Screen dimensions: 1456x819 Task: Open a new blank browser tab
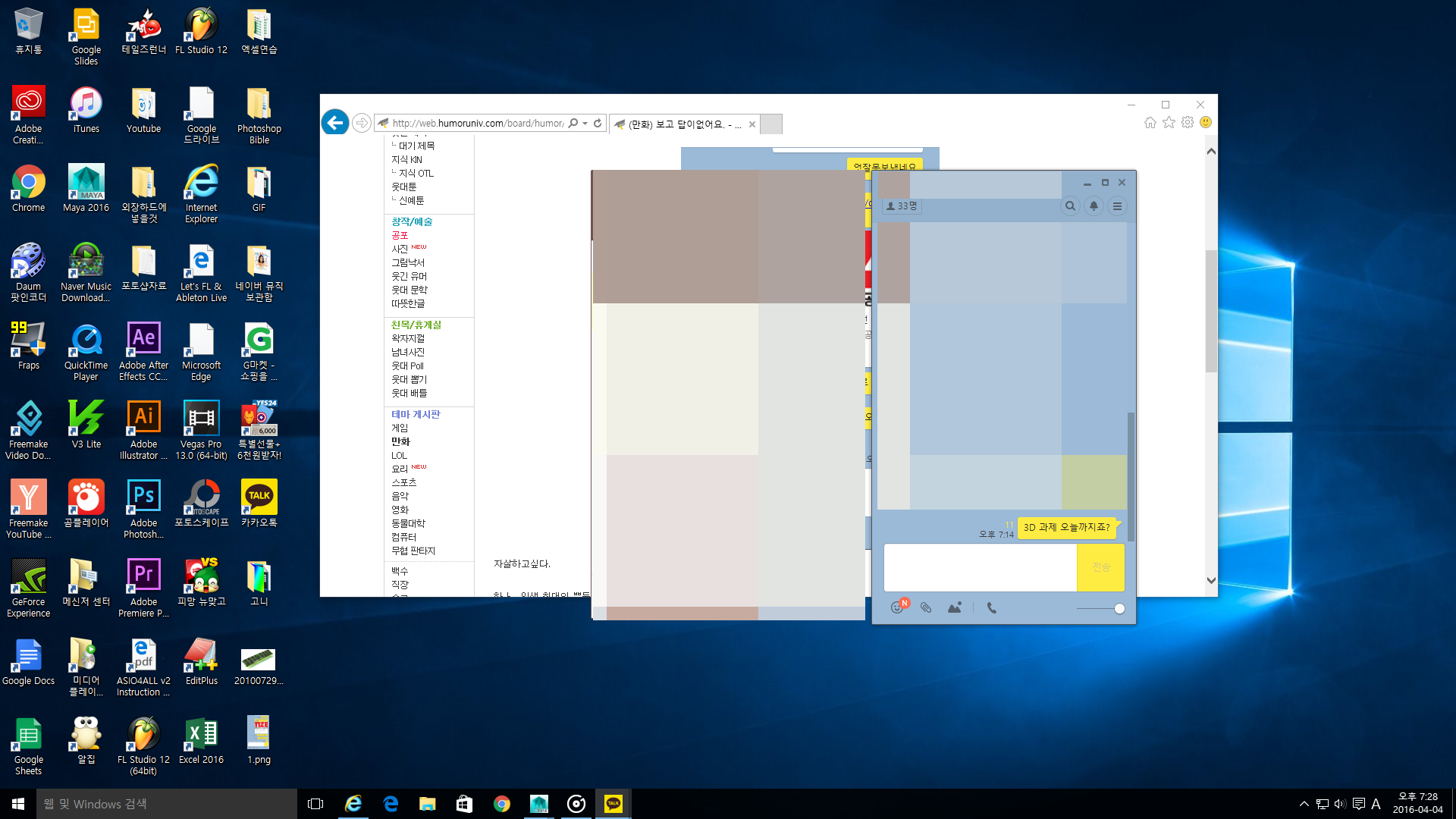click(771, 124)
